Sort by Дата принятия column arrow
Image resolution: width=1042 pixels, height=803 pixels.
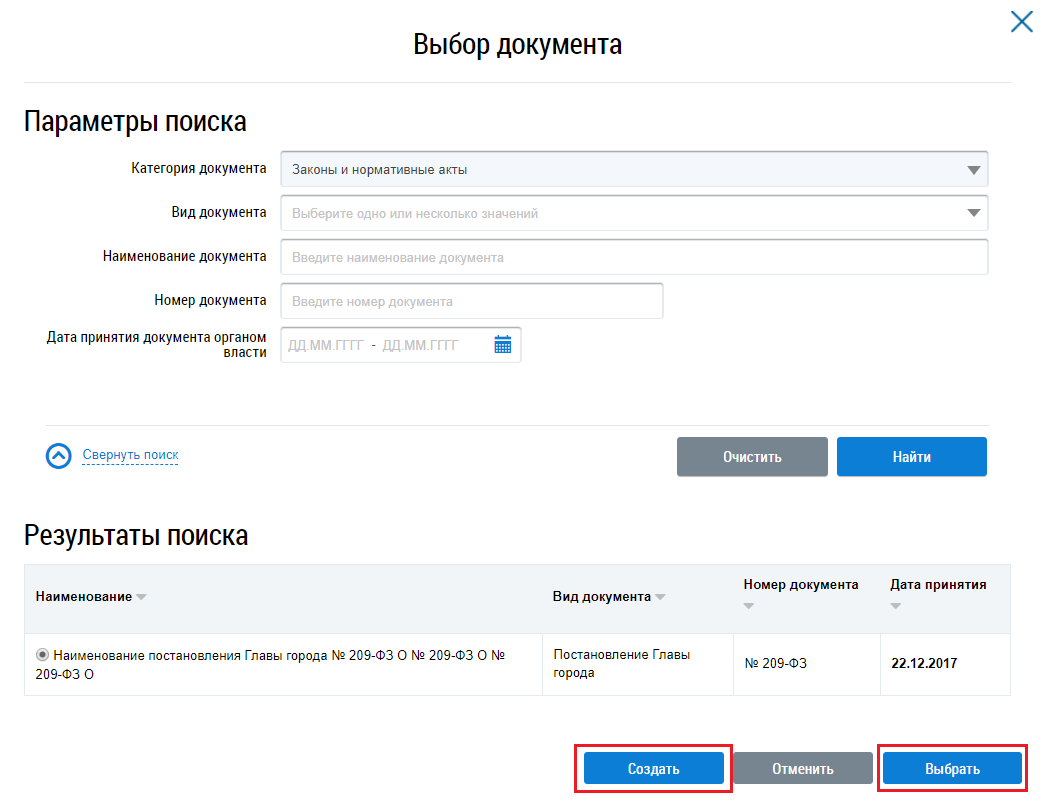[x=896, y=607]
